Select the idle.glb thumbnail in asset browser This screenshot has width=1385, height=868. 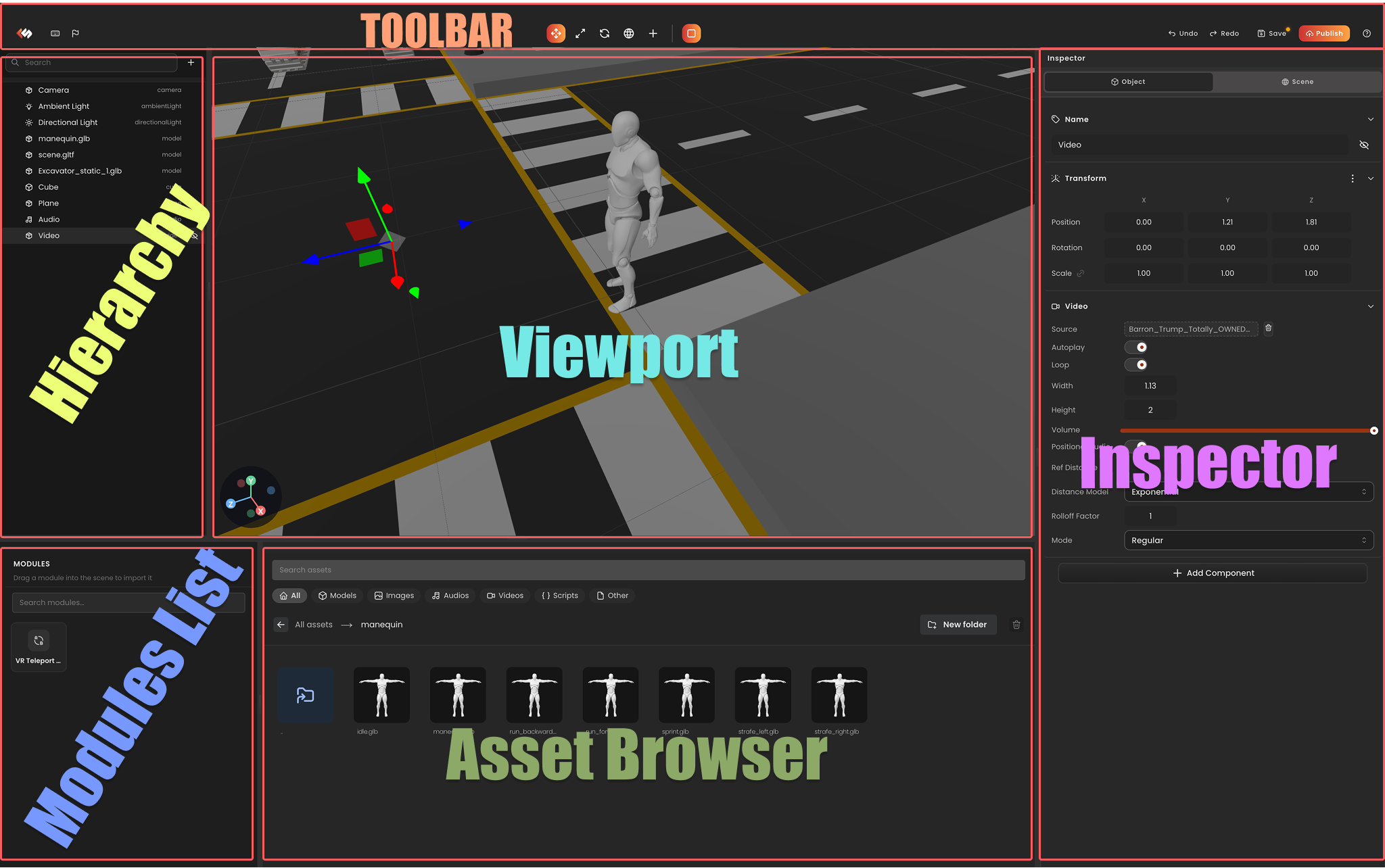click(381, 695)
